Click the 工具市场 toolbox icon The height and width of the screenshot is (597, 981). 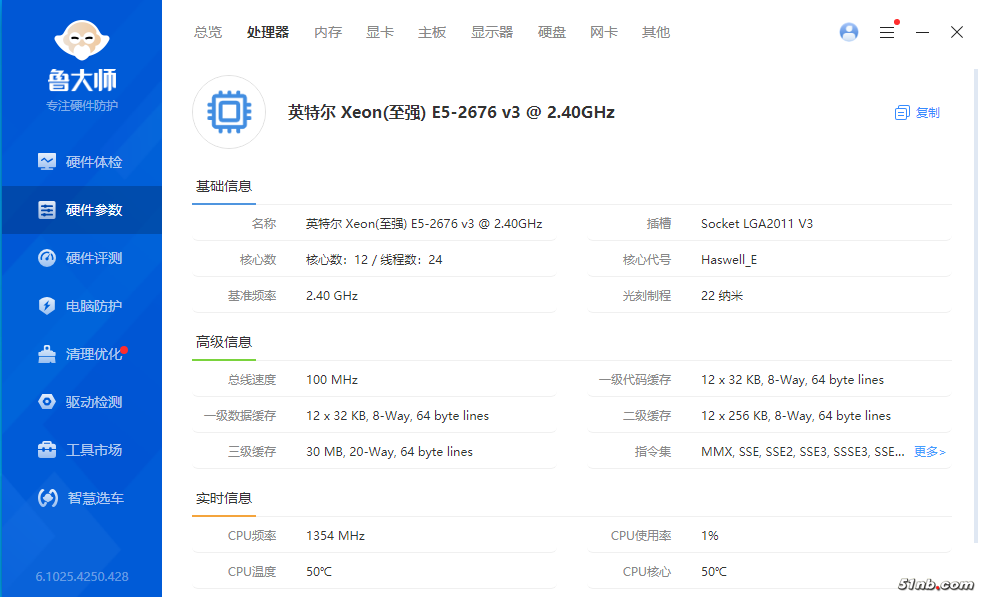coord(47,450)
